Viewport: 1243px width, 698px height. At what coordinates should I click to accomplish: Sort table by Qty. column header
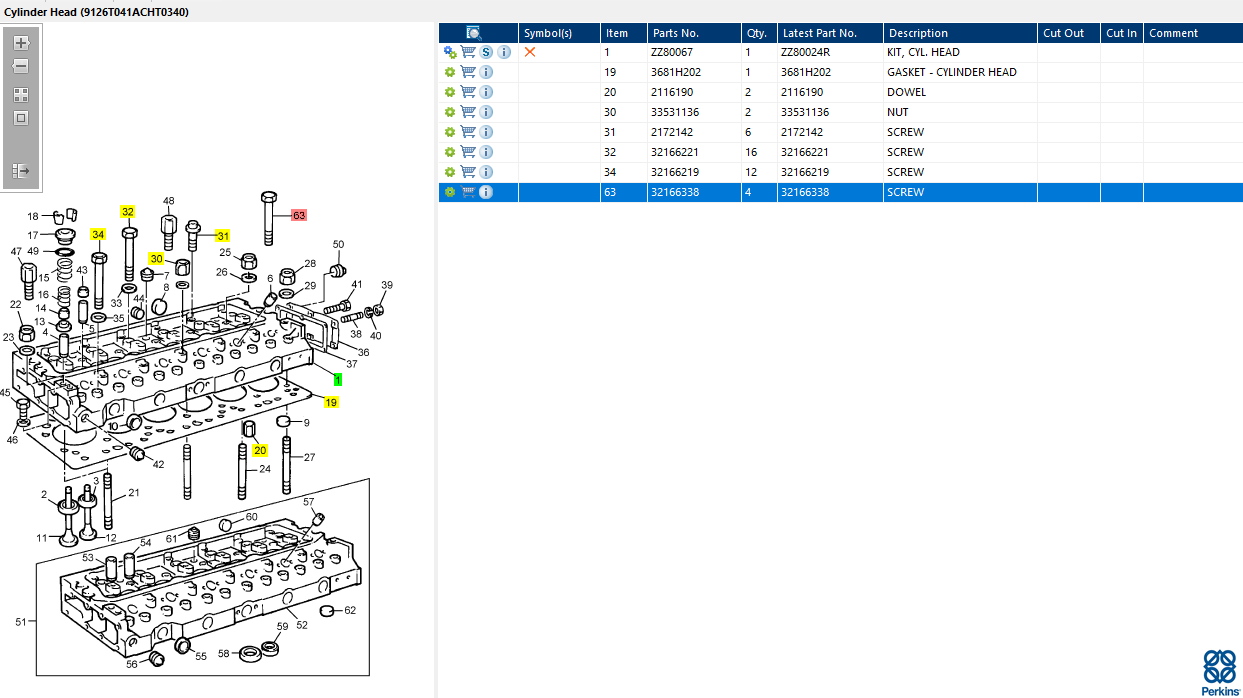pos(759,33)
